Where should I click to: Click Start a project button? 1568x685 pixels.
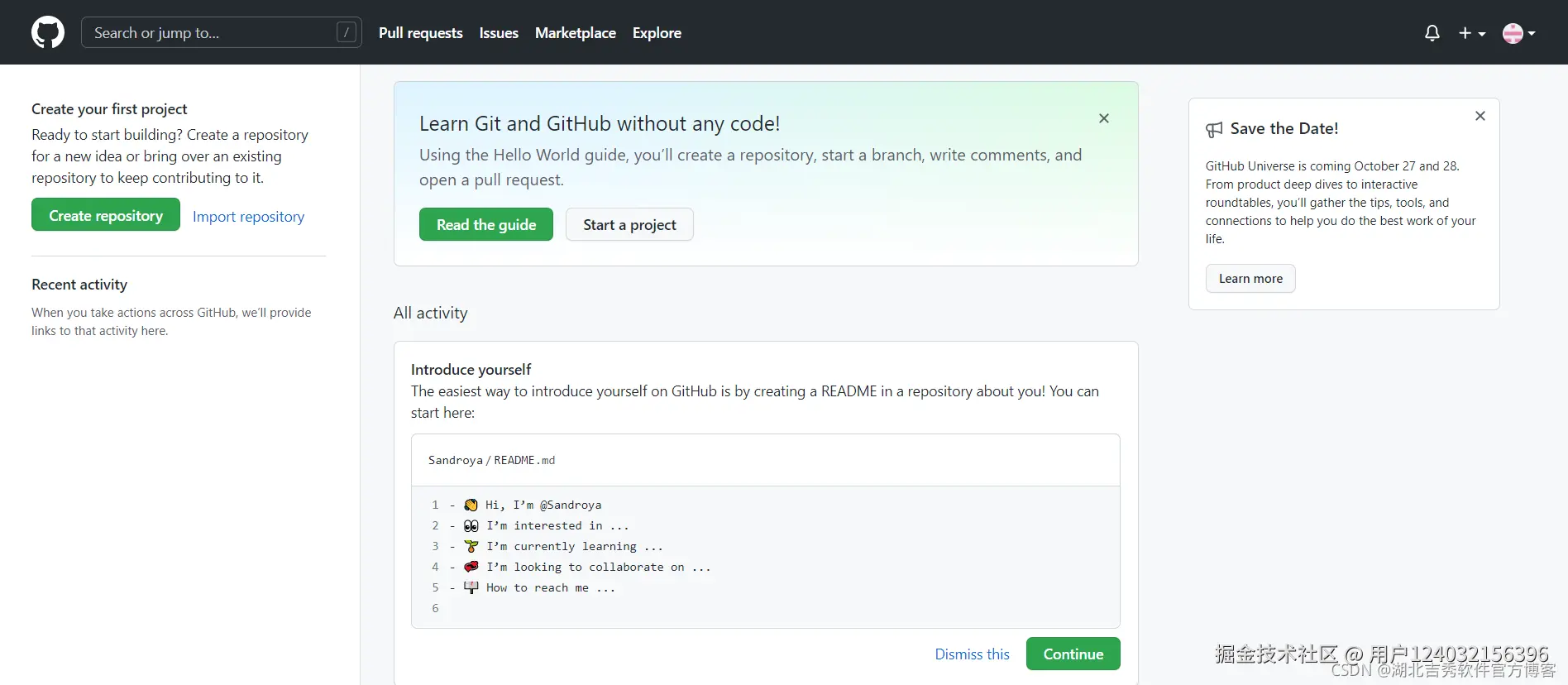(629, 224)
